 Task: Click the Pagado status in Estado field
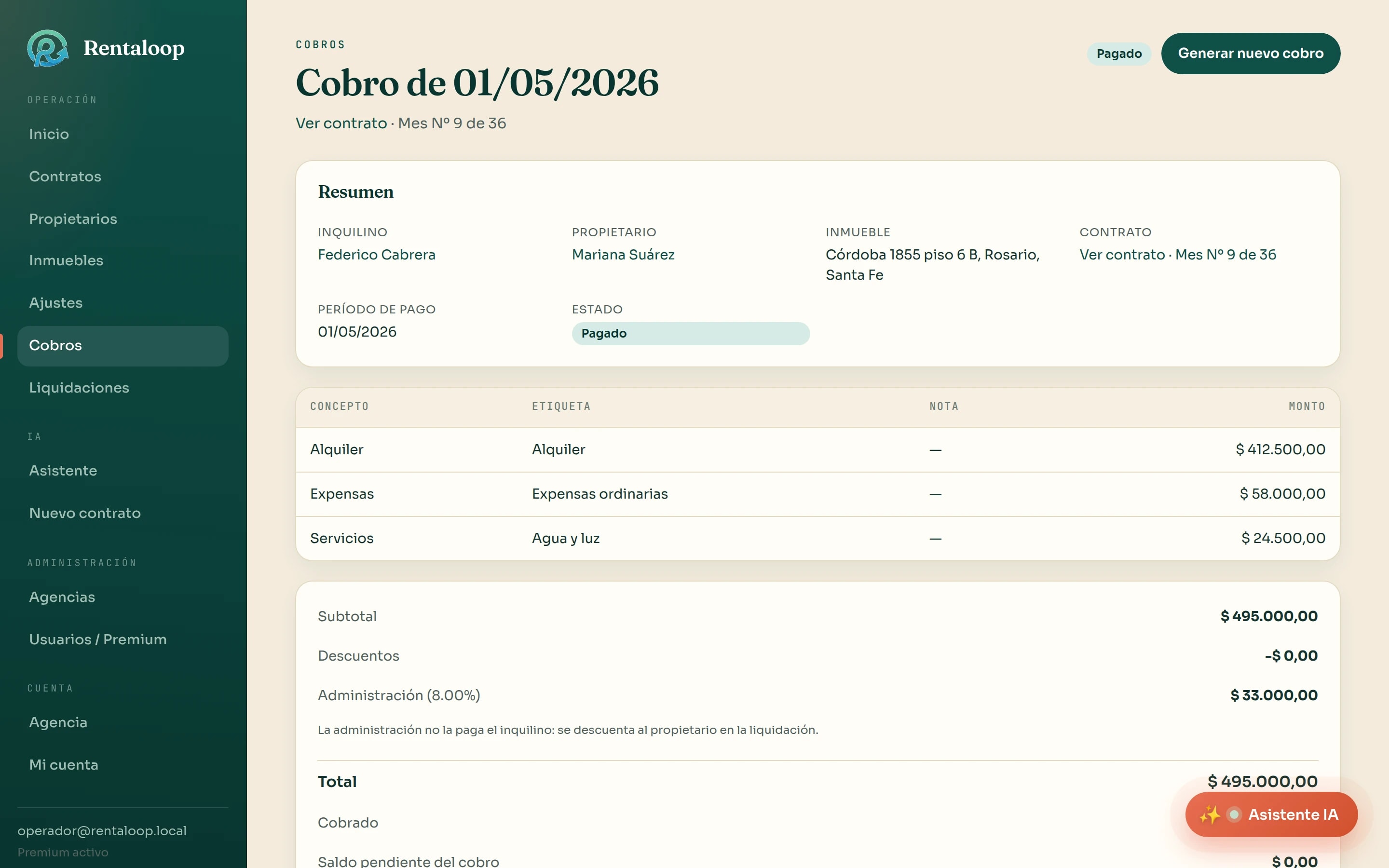(691, 334)
